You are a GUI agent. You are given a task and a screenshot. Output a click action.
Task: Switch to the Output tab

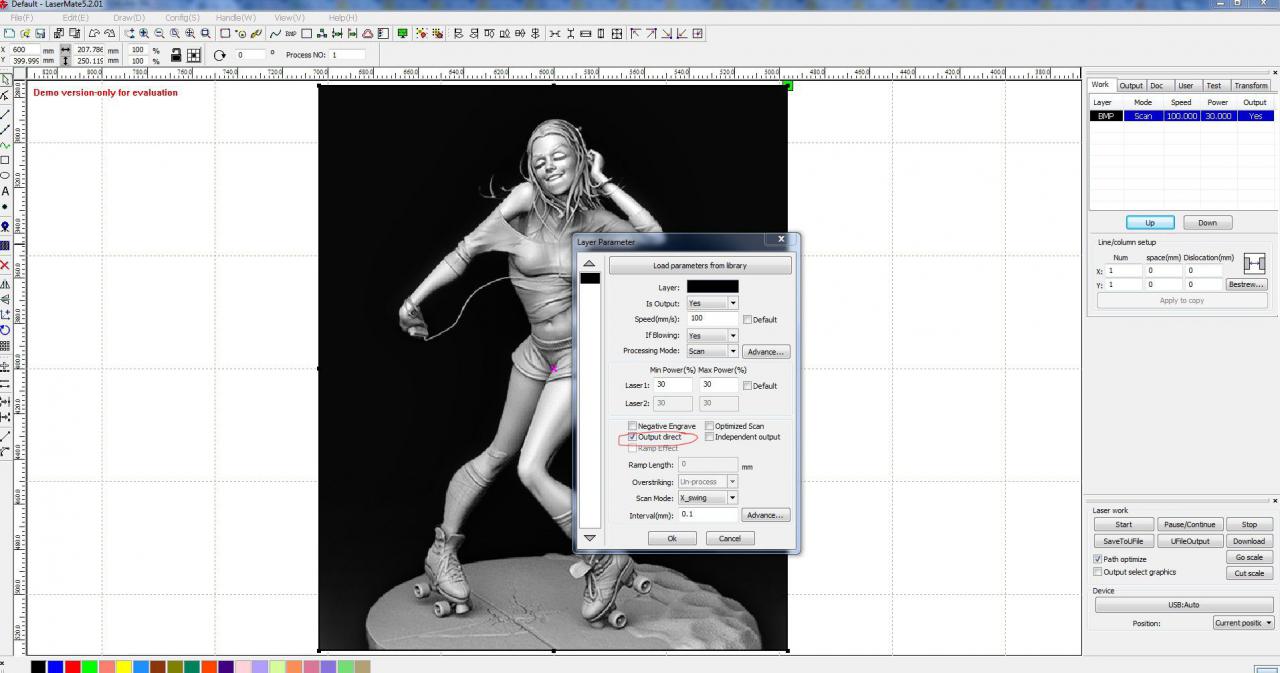point(1131,86)
